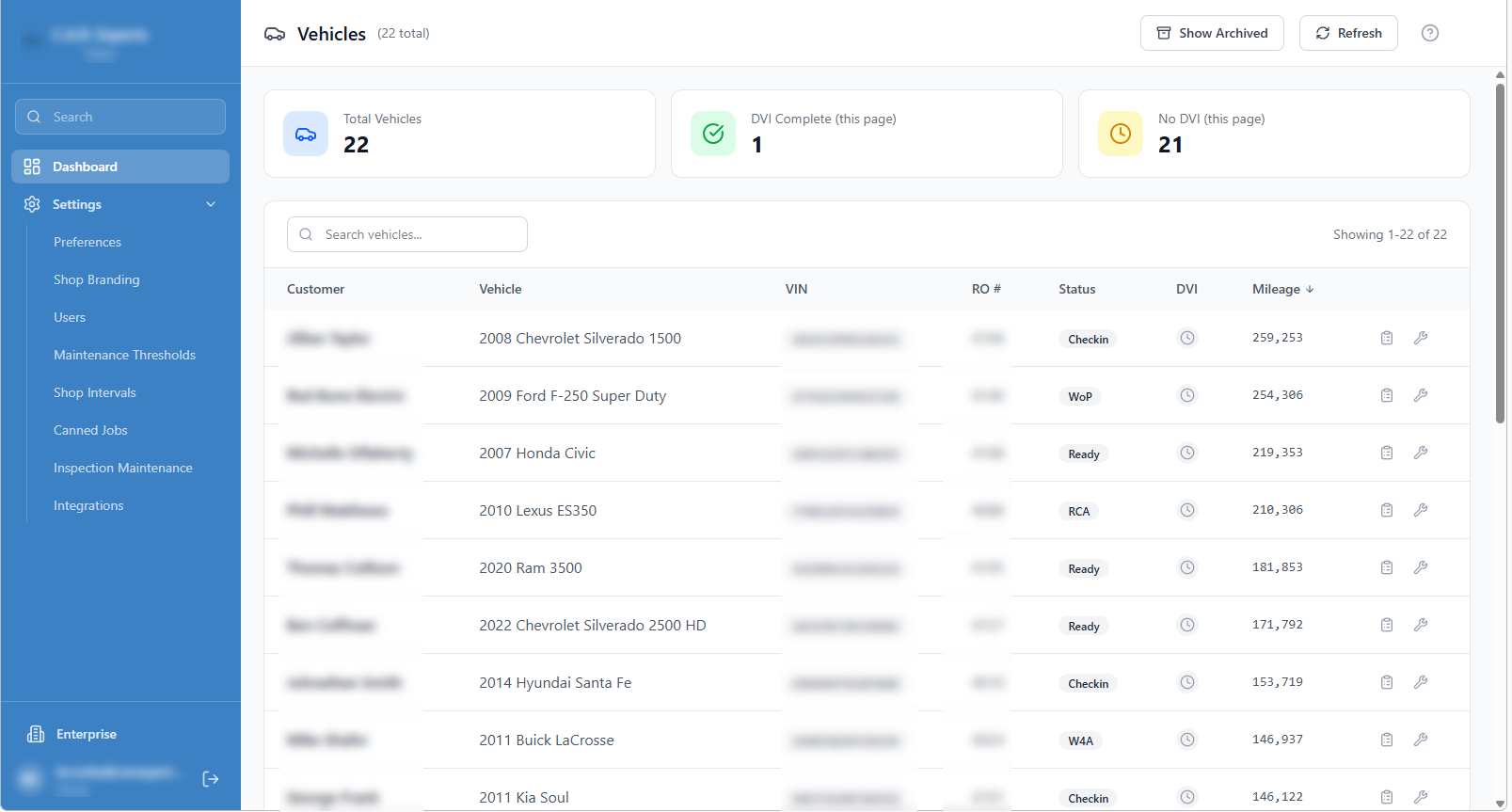Open Enterprise link in sidebar footer
Screen dimensions: 1512x812
click(86, 734)
